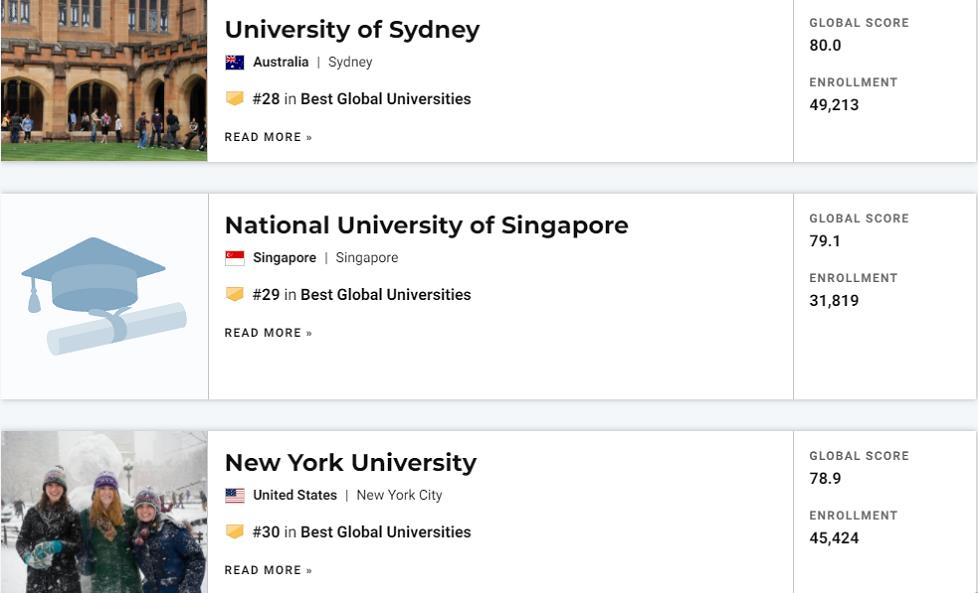
Task: Click the United States flag icon
Action: coord(235,496)
